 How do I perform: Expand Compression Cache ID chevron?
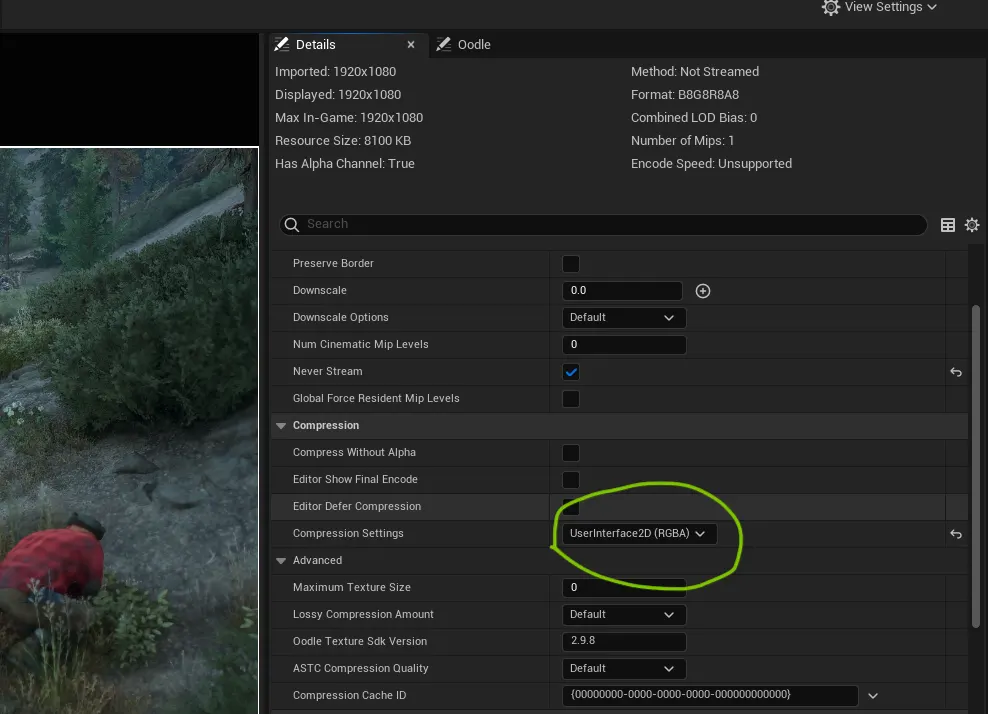coord(873,696)
